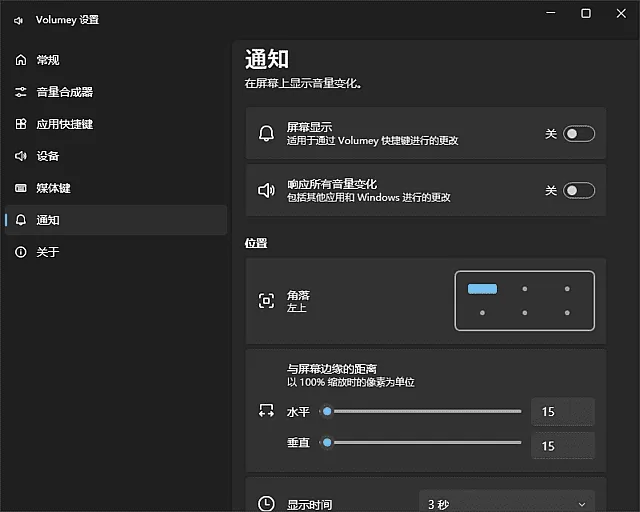
Task: Click the bell icon in 屏幕显示 card
Action: [x=267, y=134]
